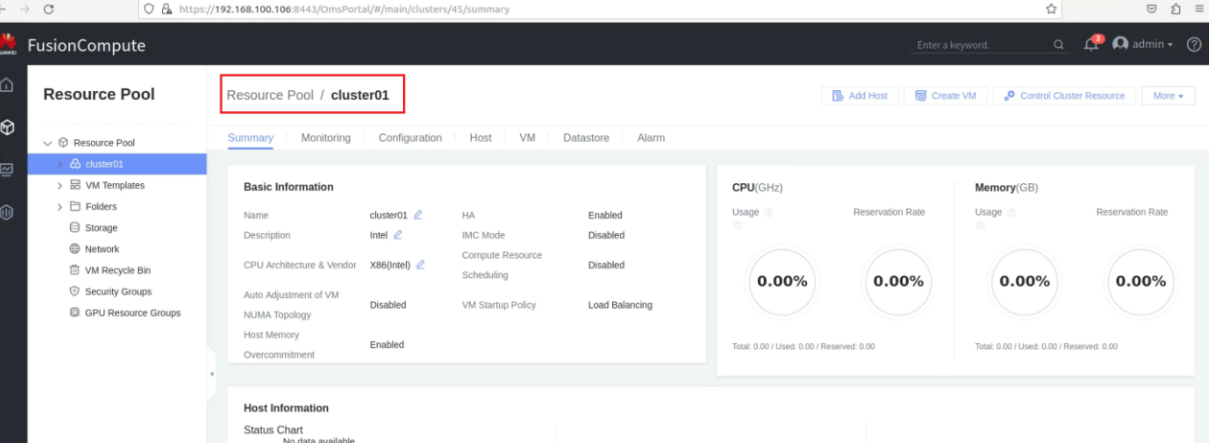Collapse the left navigation panel handle

tap(211, 374)
